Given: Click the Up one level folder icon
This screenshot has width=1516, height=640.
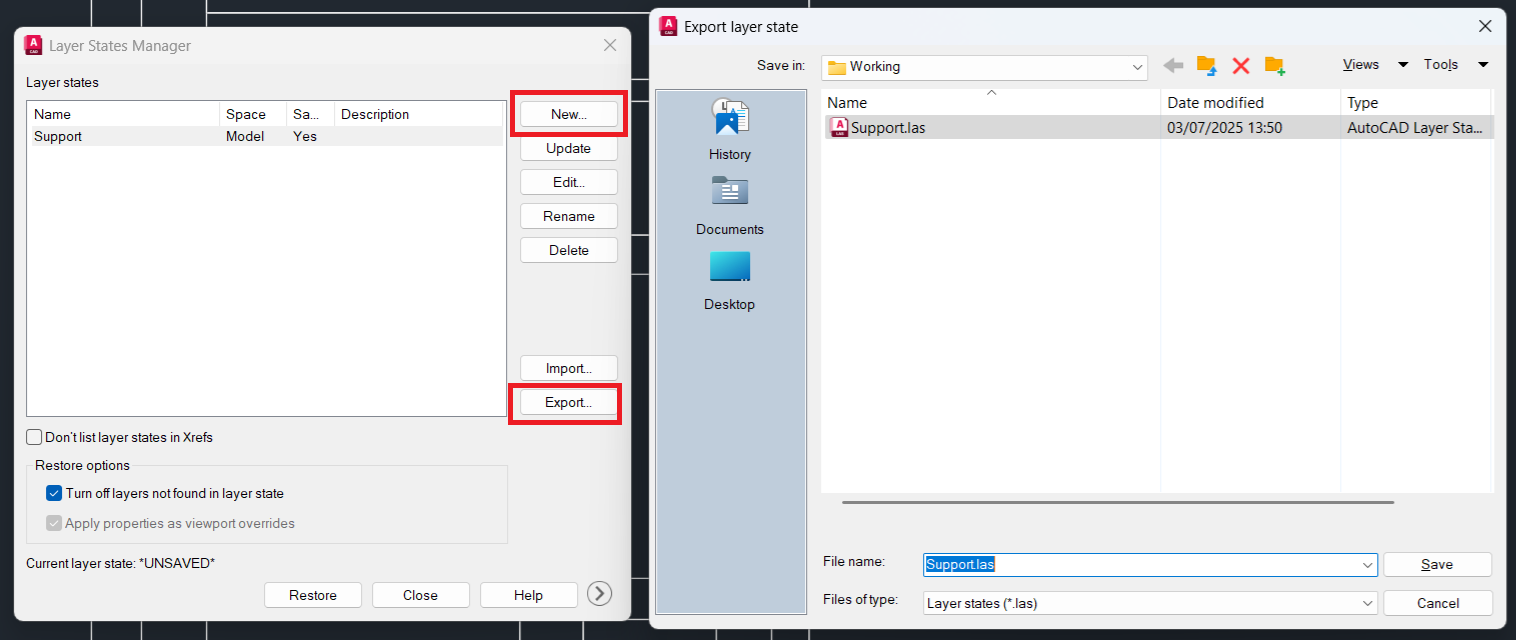Looking at the screenshot, I should pyautogui.click(x=1207, y=65).
